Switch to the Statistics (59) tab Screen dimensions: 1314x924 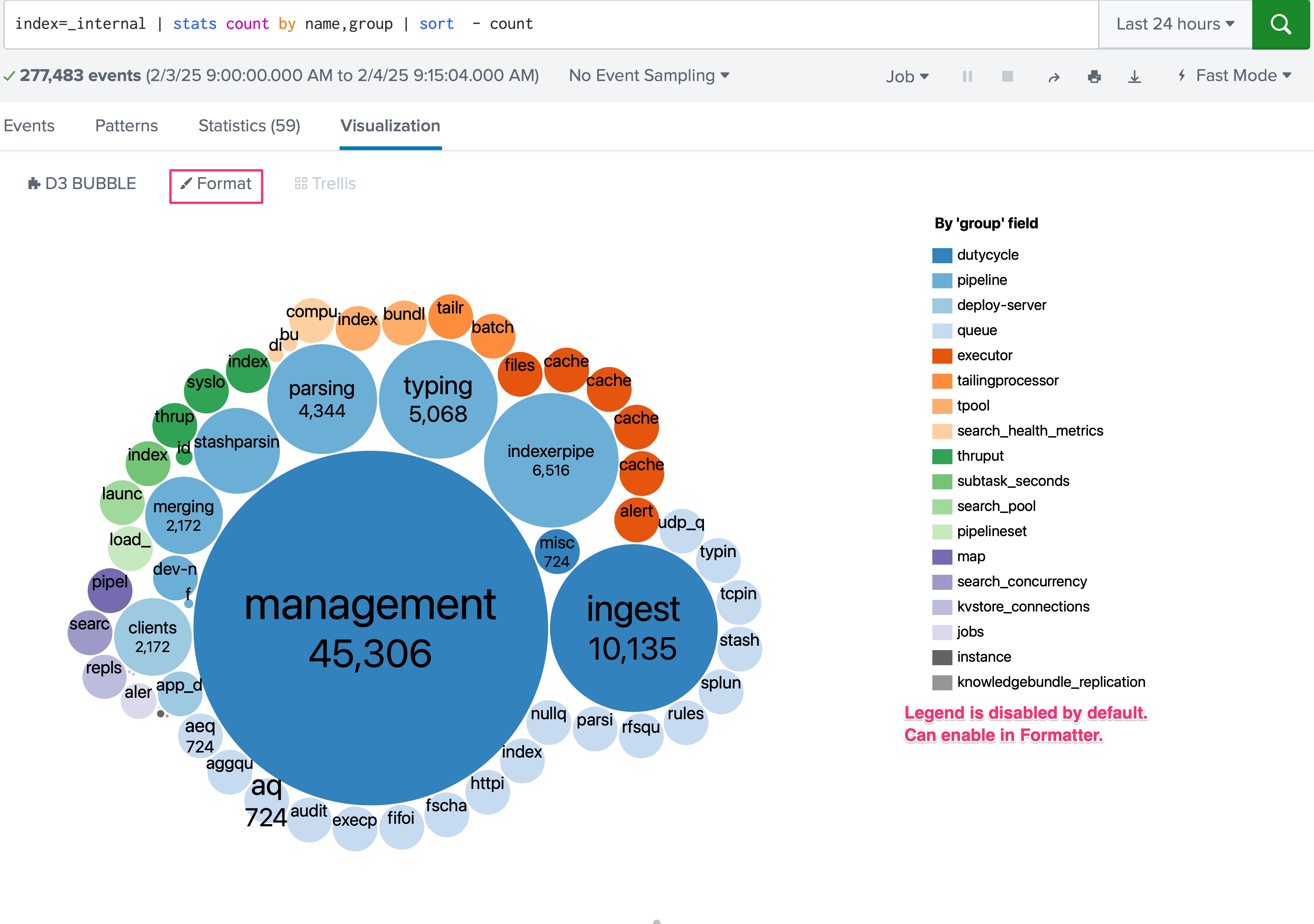249,126
